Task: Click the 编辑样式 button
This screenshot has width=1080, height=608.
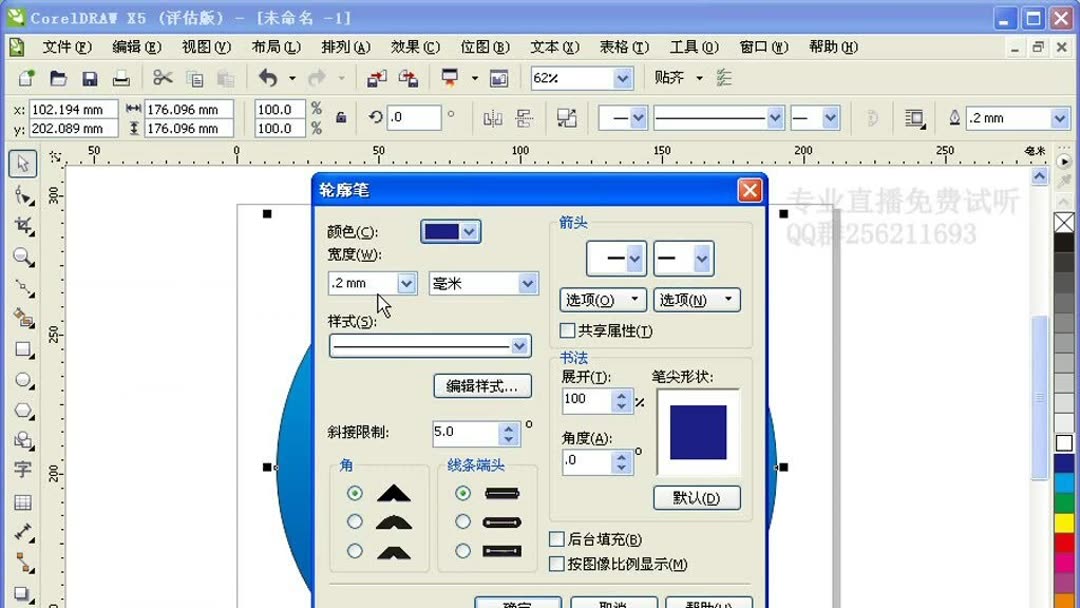Action: [482, 386]
